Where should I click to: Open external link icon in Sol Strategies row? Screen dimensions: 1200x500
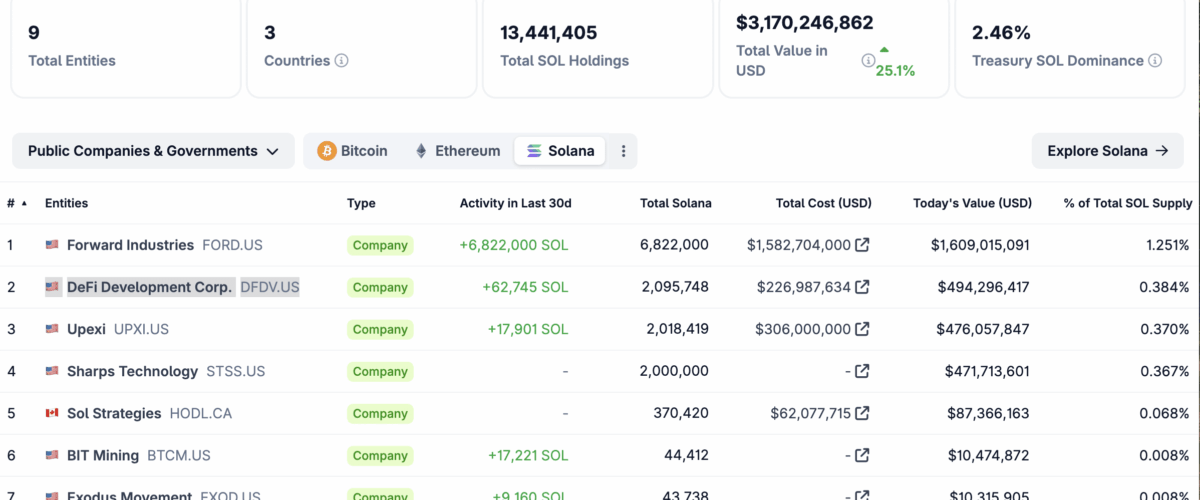click(862, 413)
